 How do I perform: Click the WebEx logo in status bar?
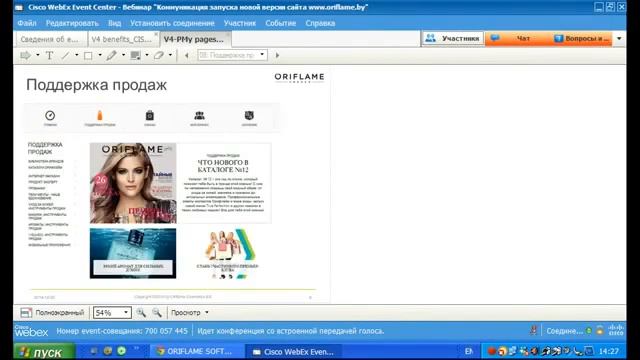[x=31, y=331]
